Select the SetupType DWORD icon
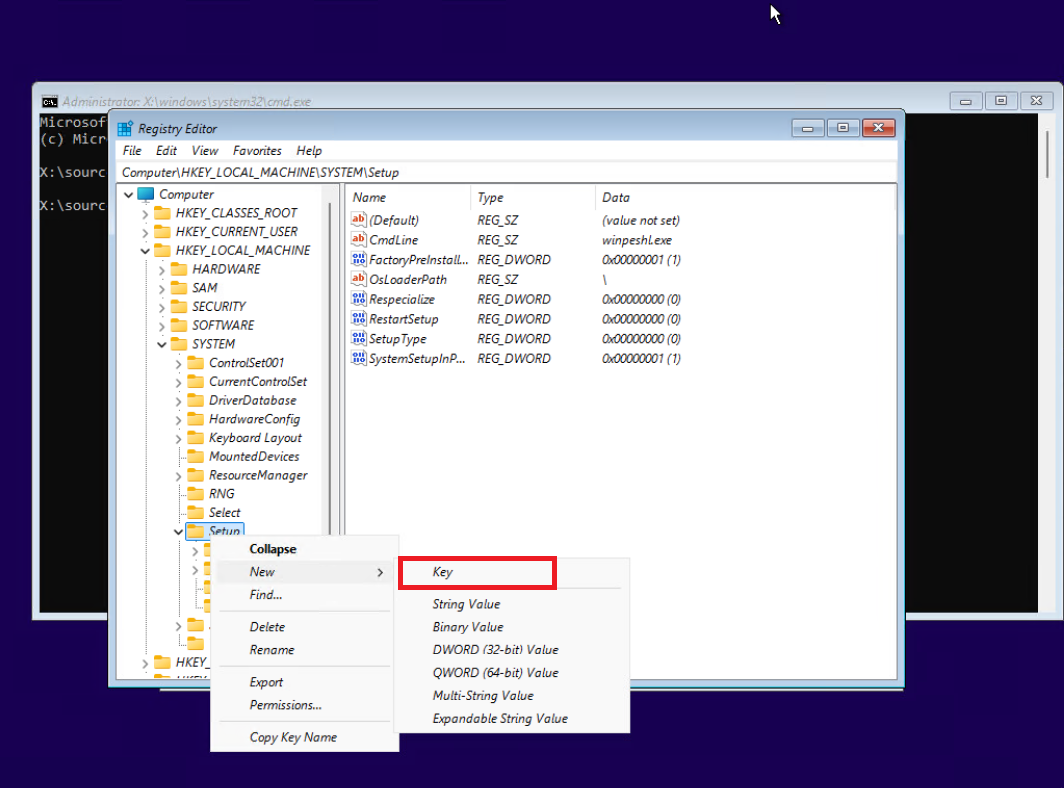 click(x=360, y=339)
